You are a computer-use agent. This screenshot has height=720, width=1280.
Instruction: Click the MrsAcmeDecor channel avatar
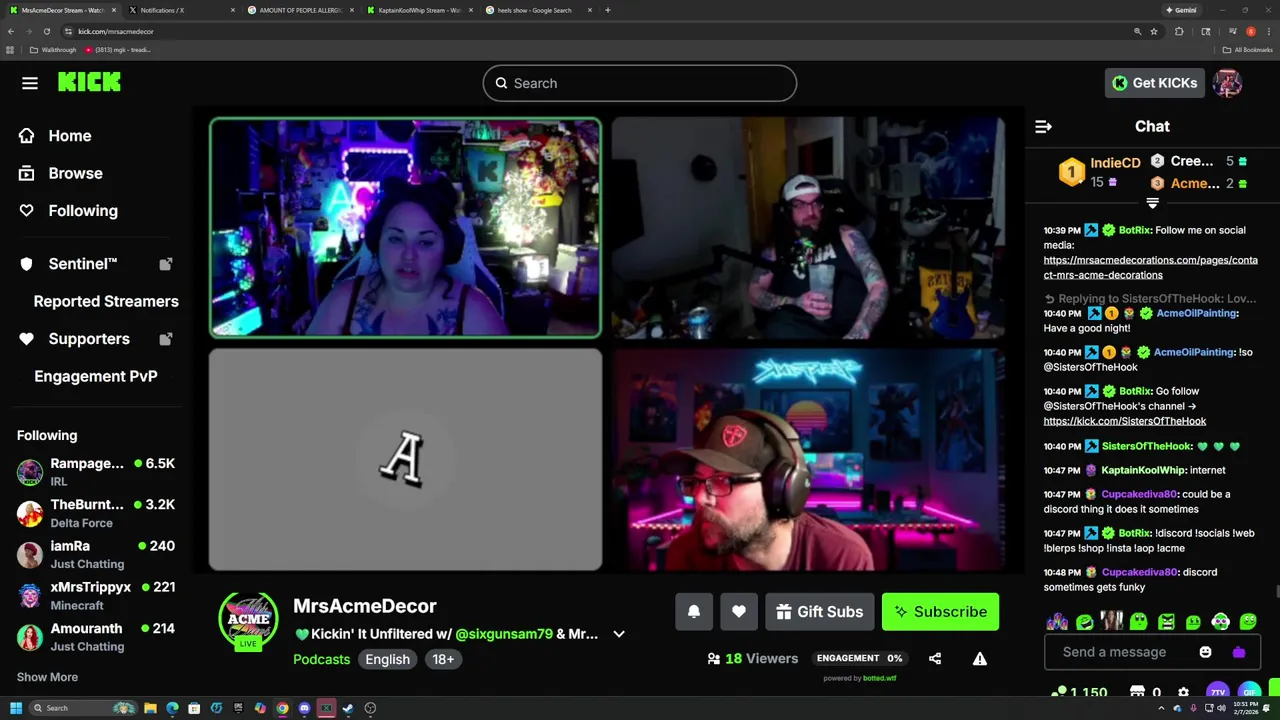pyautogui.click(x=248, y=619)
